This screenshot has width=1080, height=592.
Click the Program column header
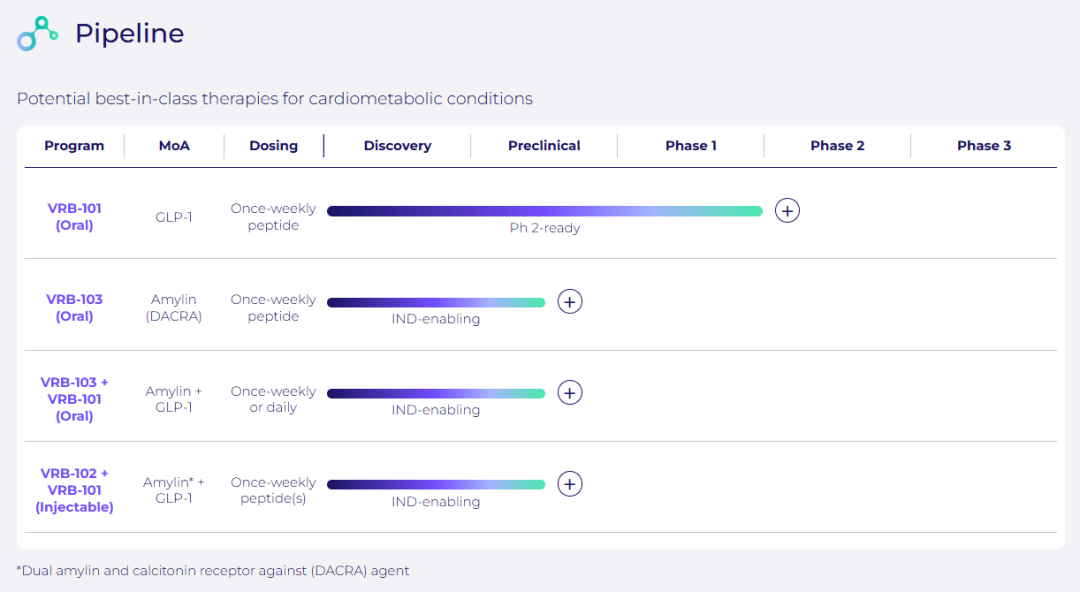pyautogui.click(x=74, y=146)
